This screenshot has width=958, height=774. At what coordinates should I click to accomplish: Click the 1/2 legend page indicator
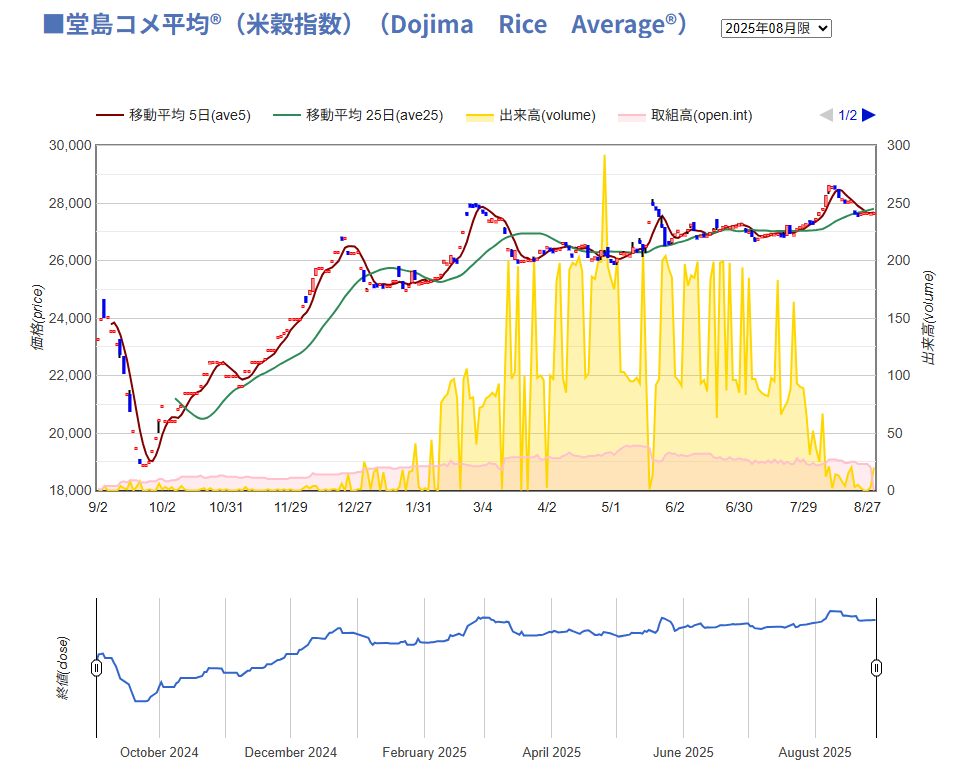[x=847, y=115]
